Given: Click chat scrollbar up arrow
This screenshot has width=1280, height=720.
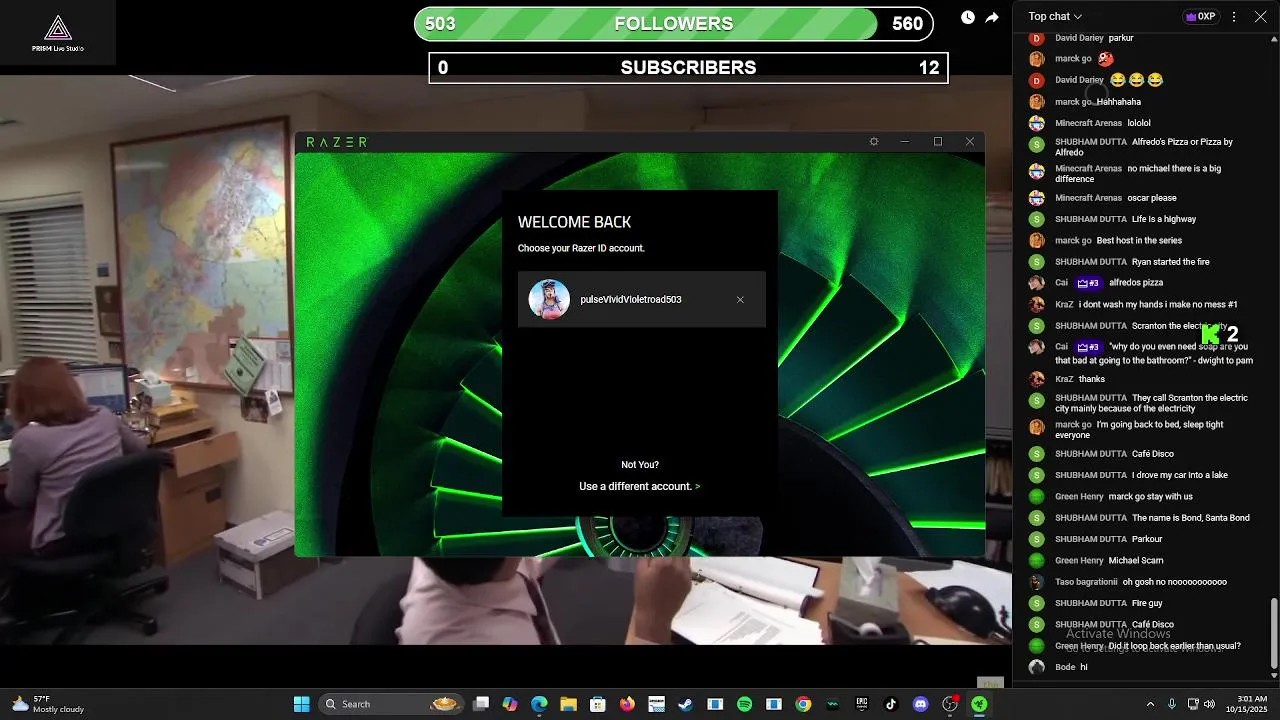Looking at the screenshot, I should (x=1273, y=39).
